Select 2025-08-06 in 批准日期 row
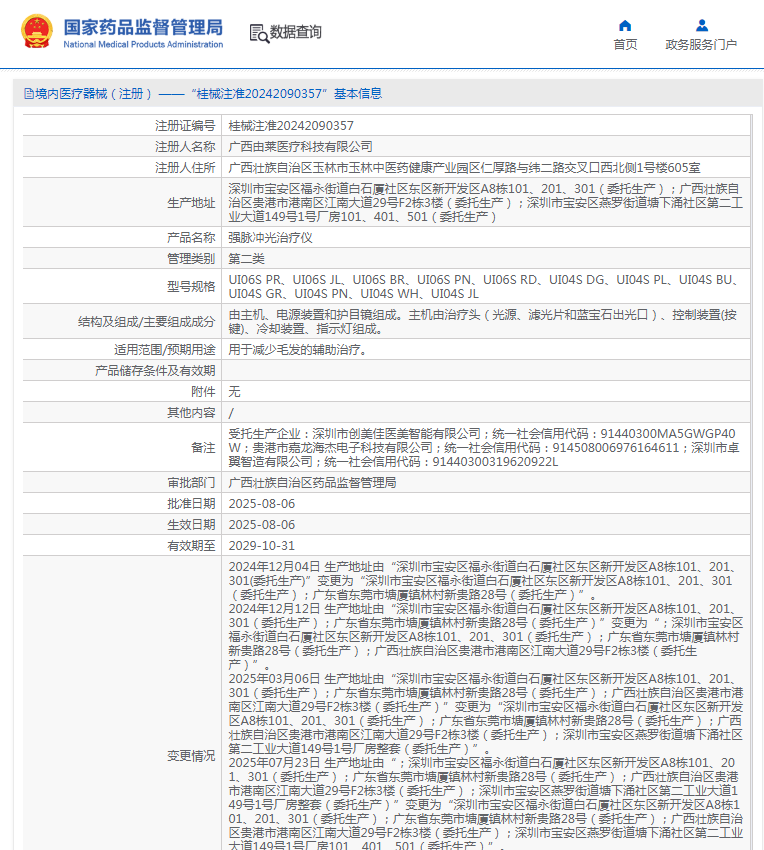Screen dimensions: 764x850 tap(261, 504)
